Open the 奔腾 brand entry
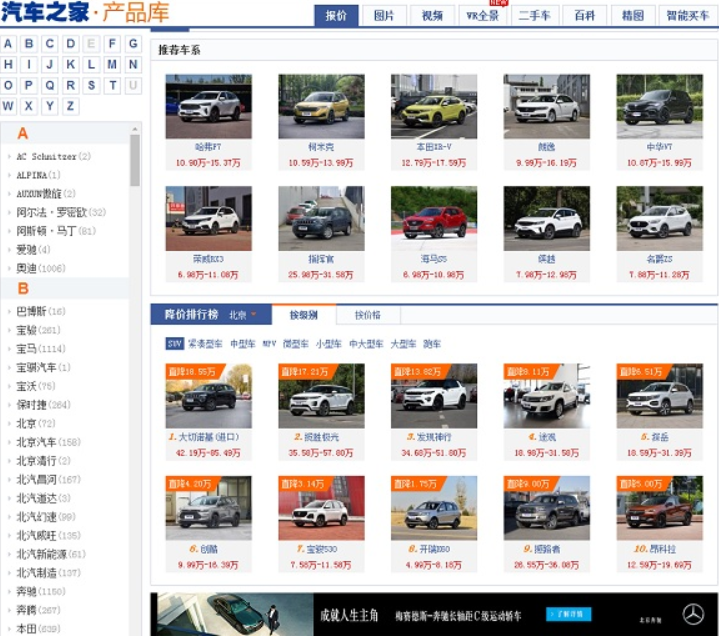This screenshot has height=636, width=719. pos(38,610)
